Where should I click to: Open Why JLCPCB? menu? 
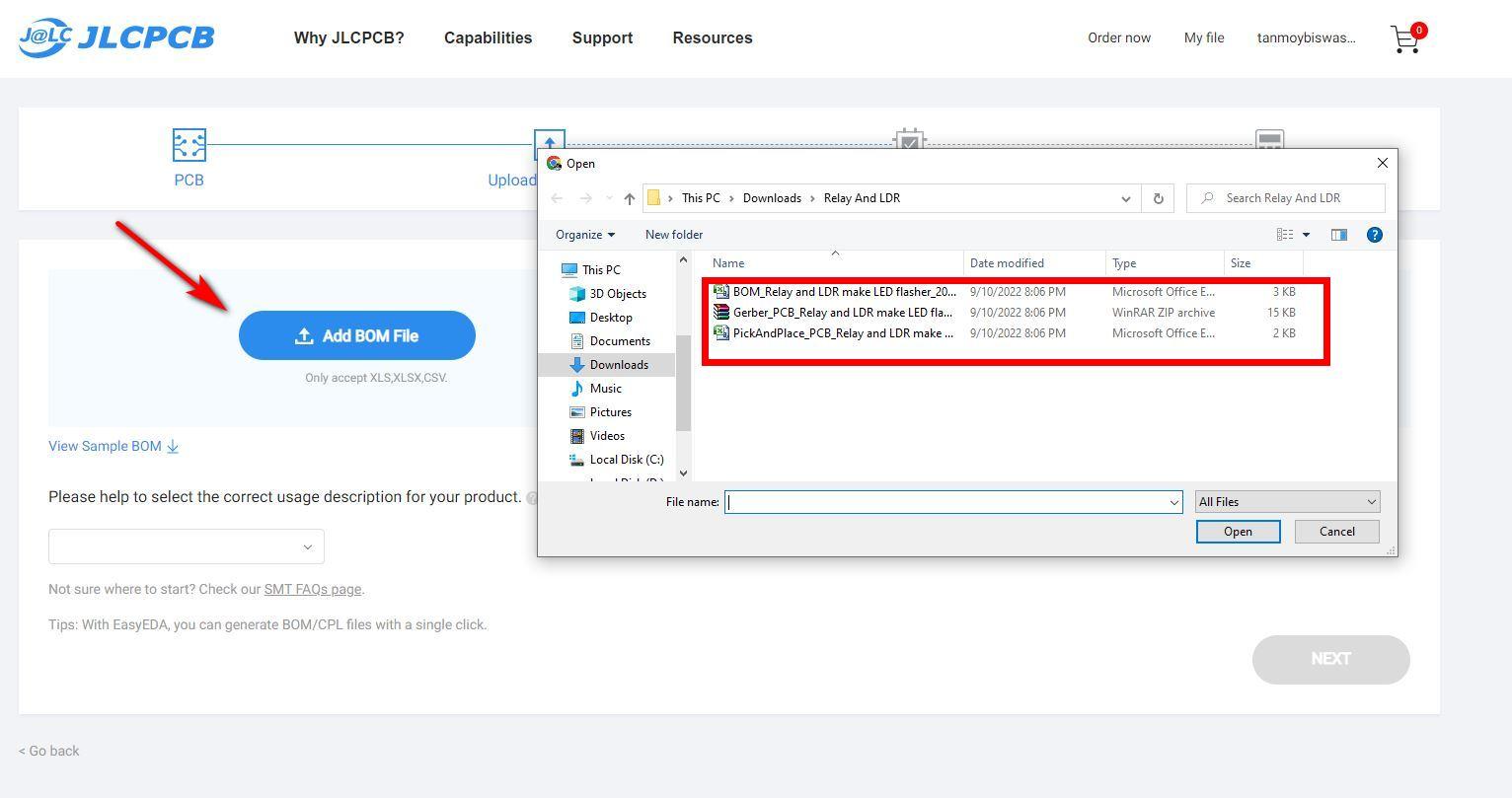click(x=349, y=37)
